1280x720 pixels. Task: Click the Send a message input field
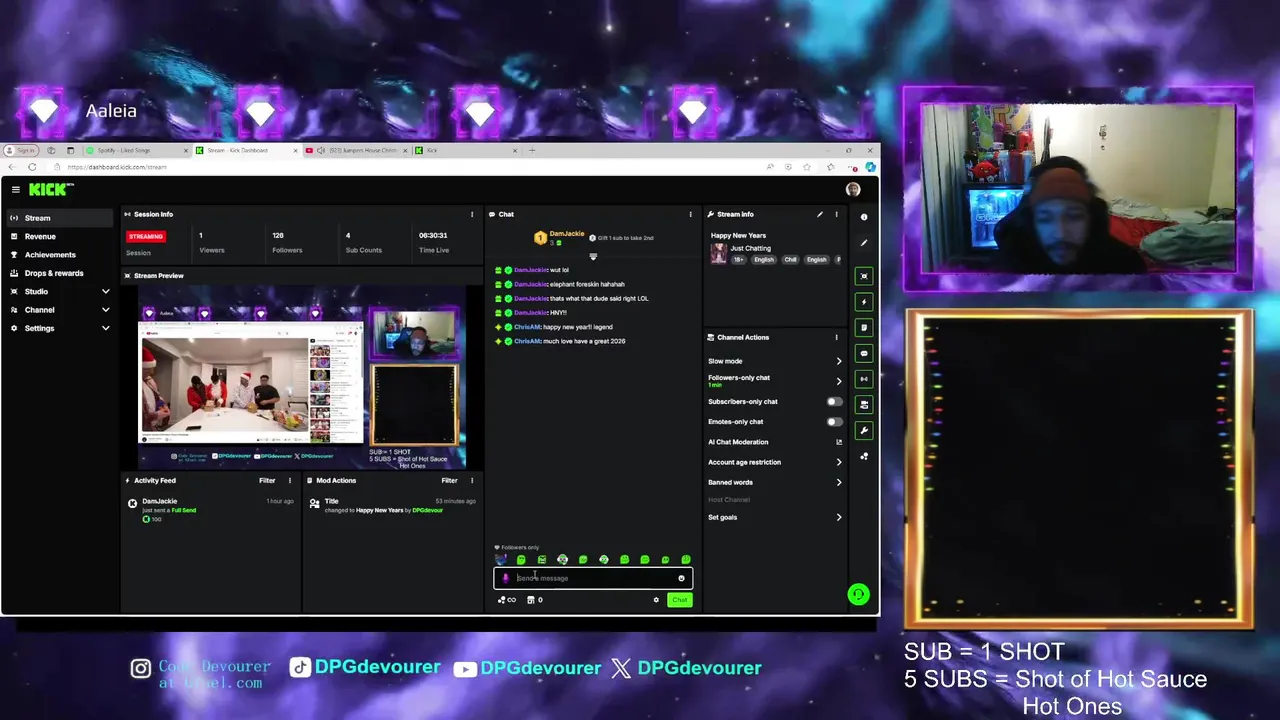click(593, 578)
